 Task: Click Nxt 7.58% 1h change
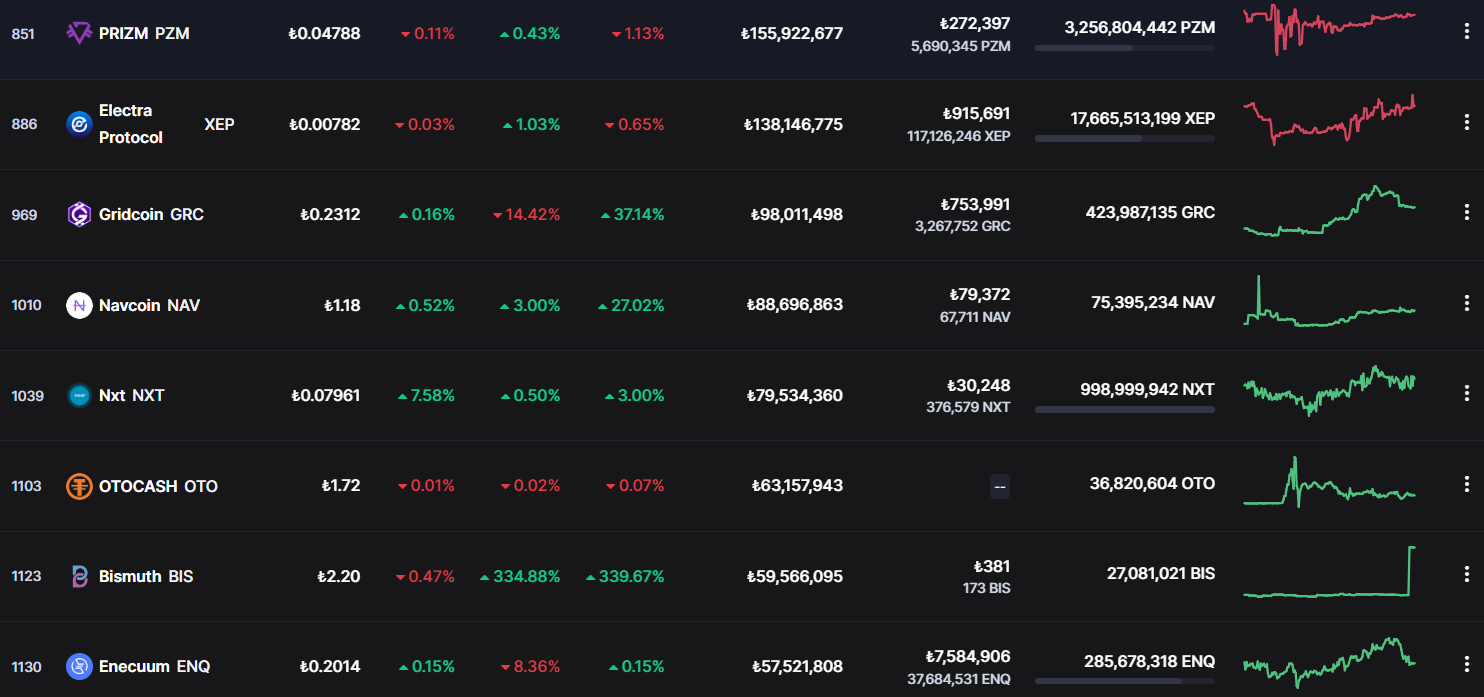426,395
